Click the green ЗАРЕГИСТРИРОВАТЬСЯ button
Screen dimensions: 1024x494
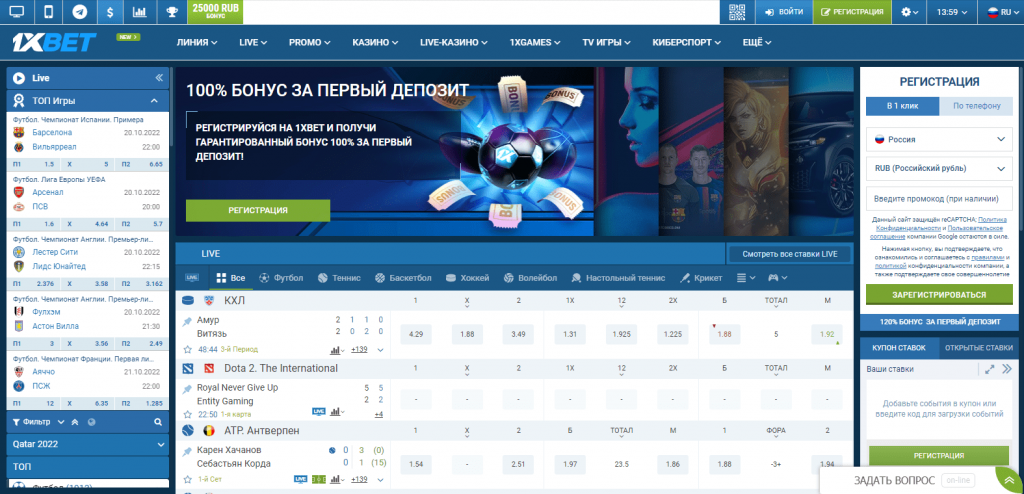click(939, 295)
